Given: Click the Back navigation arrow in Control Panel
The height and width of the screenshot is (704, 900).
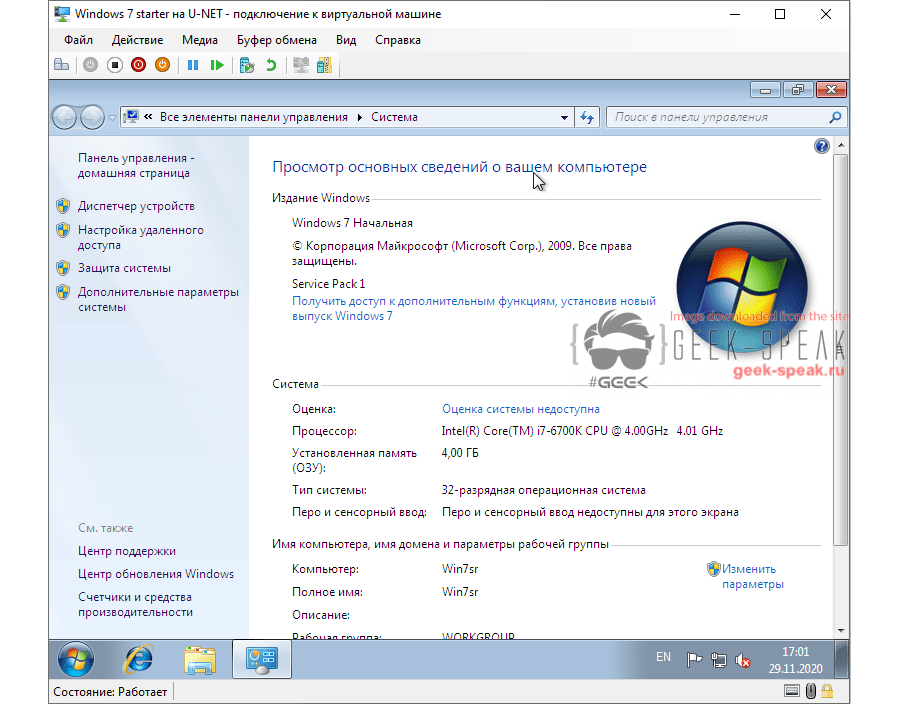Looking at the screenshot, I should click(x=64, y=118).
